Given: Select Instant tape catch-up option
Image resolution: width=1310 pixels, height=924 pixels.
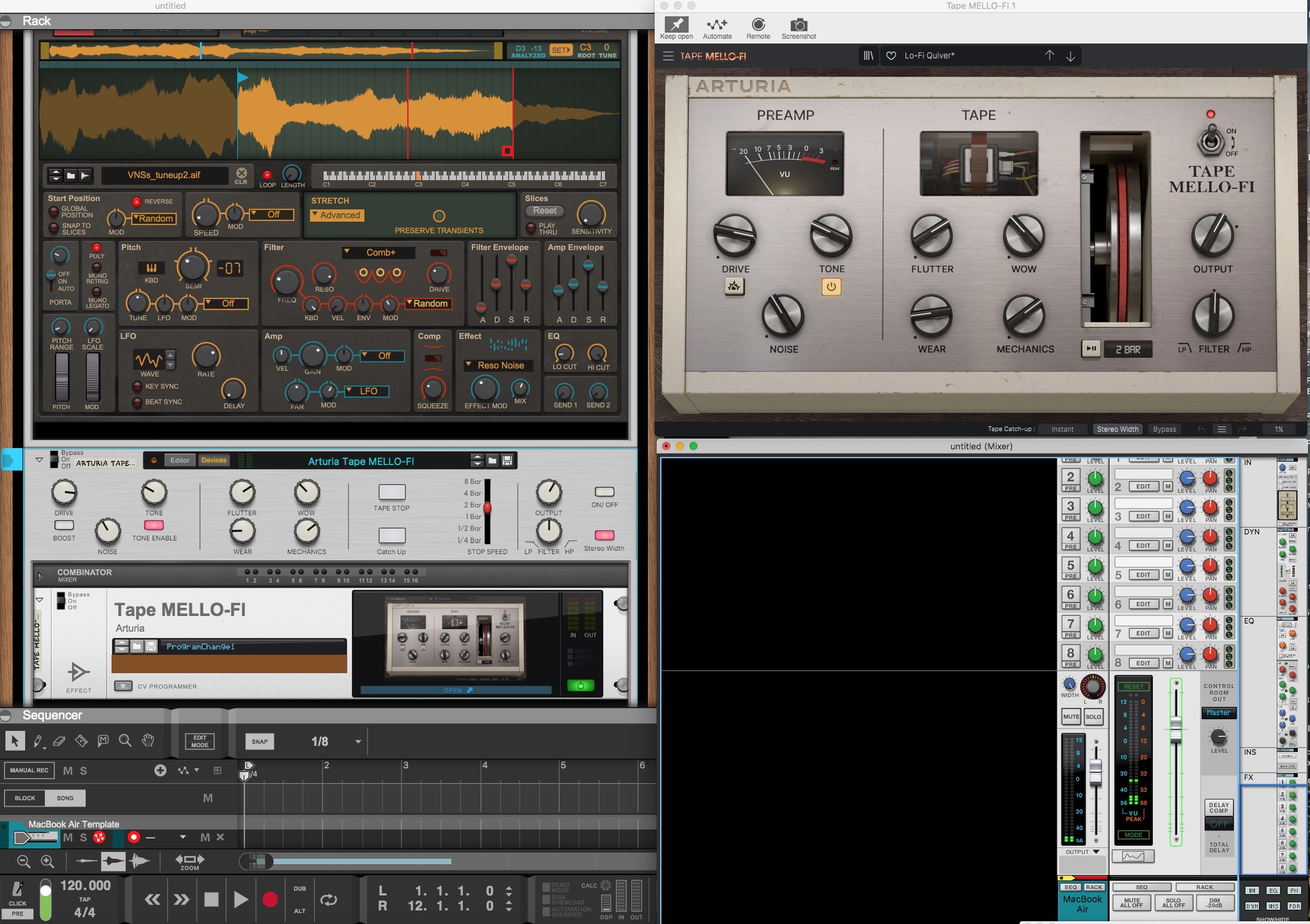Looking at the screenshot, I should pos(1063,429).
